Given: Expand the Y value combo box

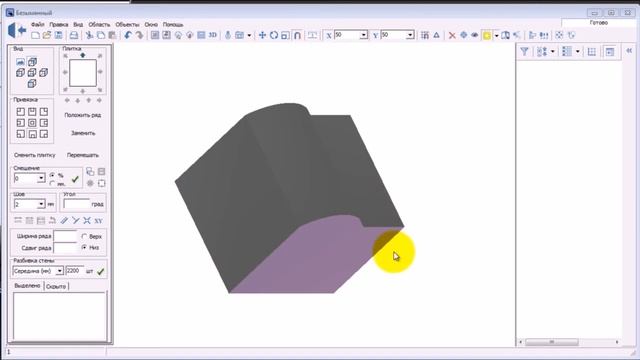Looking at the screenshot, I should tap(410, 36).
